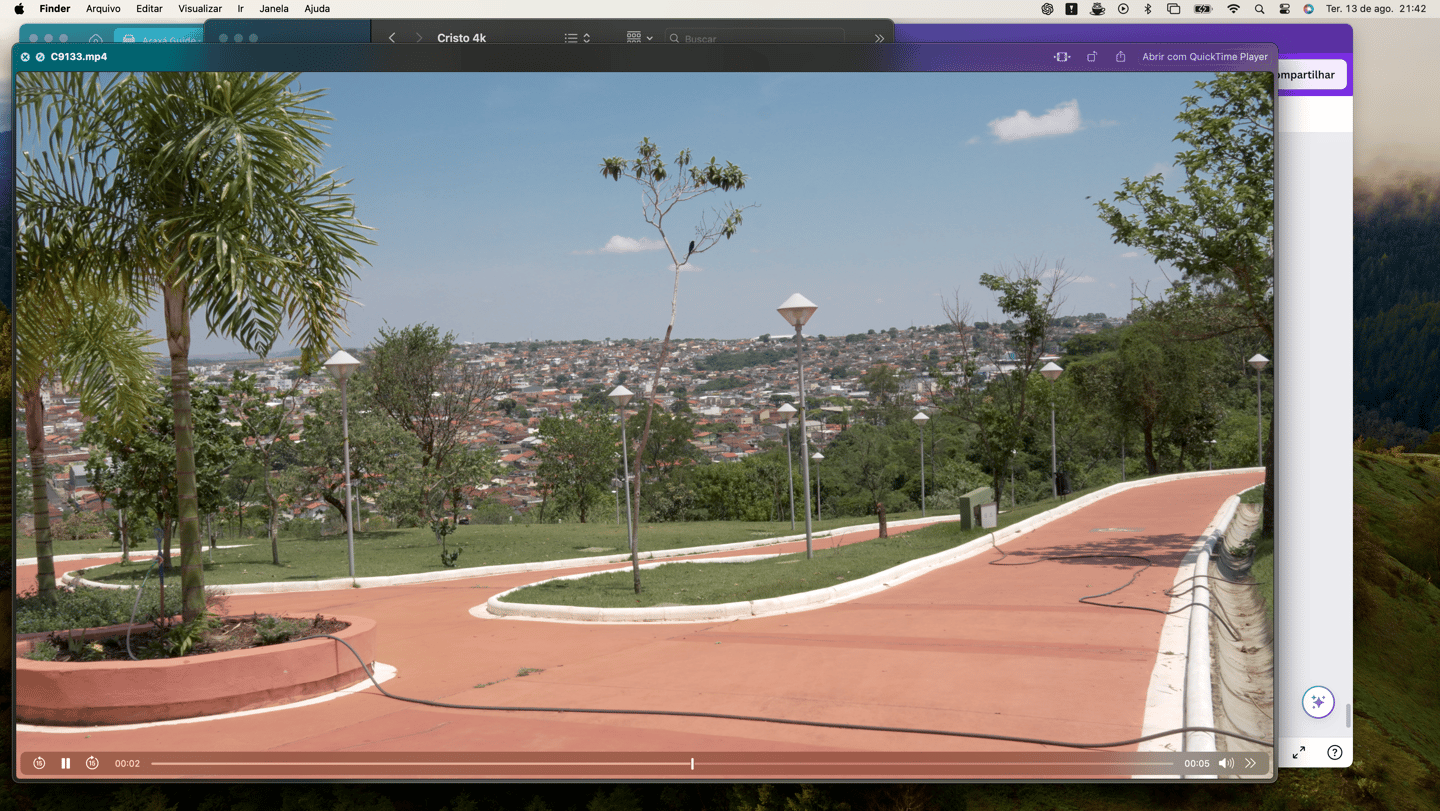Open the Visualizar menu
This screenshot has height=811, width=1440.
pyautogui.click(x=200, y=9)
